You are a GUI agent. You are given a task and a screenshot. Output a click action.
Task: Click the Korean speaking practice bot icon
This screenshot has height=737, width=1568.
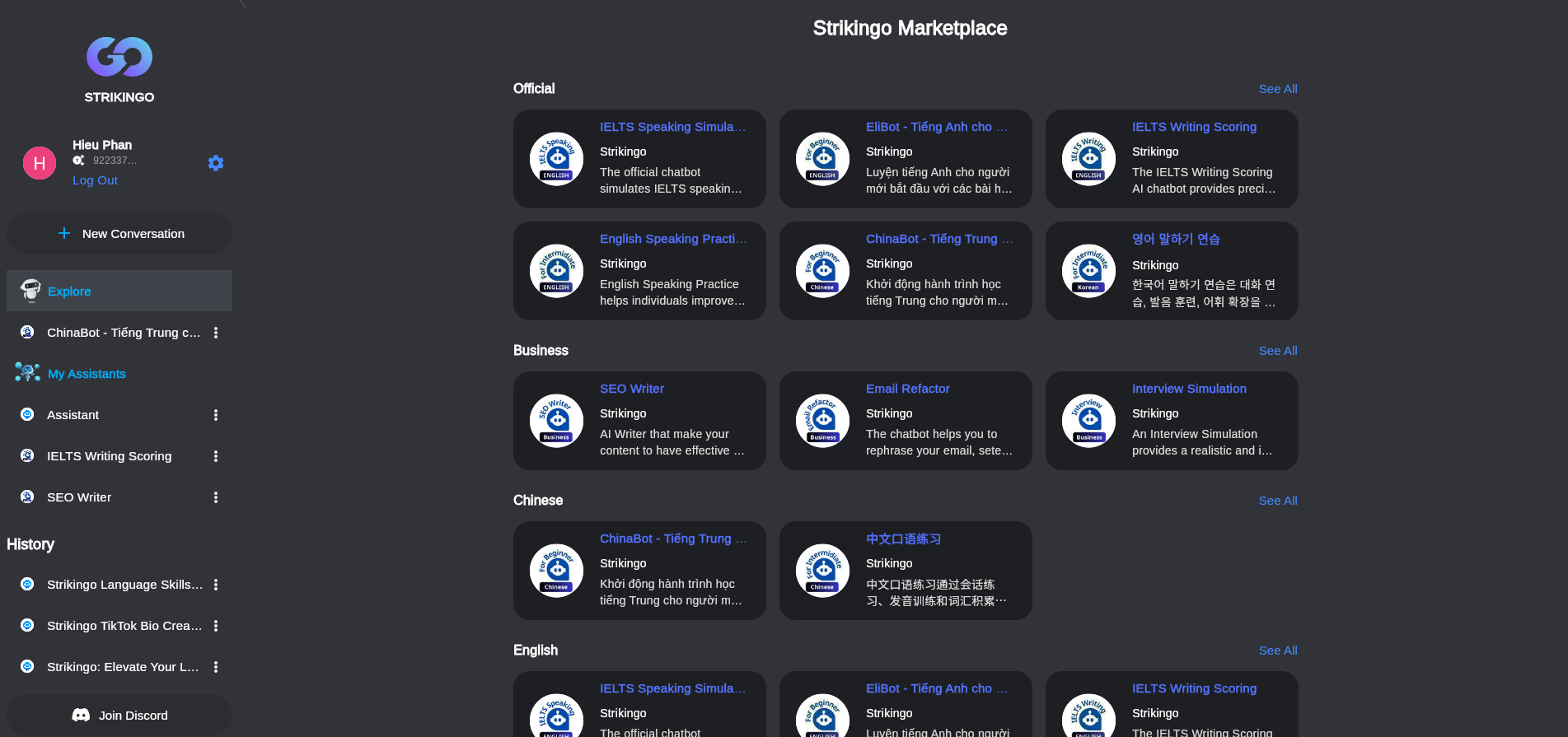(x=1088, y=271)
